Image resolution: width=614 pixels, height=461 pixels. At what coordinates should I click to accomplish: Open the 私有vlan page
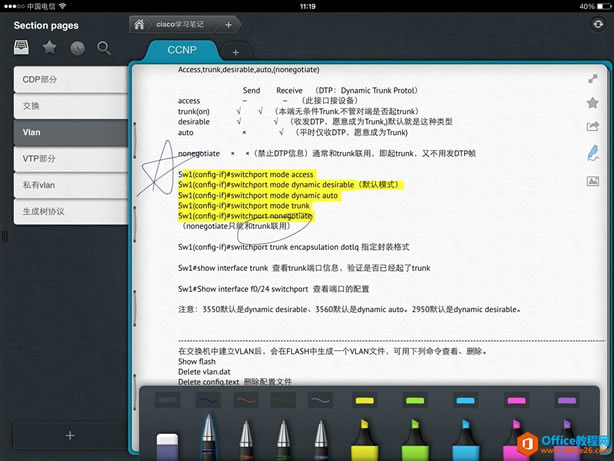click(x=71, y=185)
